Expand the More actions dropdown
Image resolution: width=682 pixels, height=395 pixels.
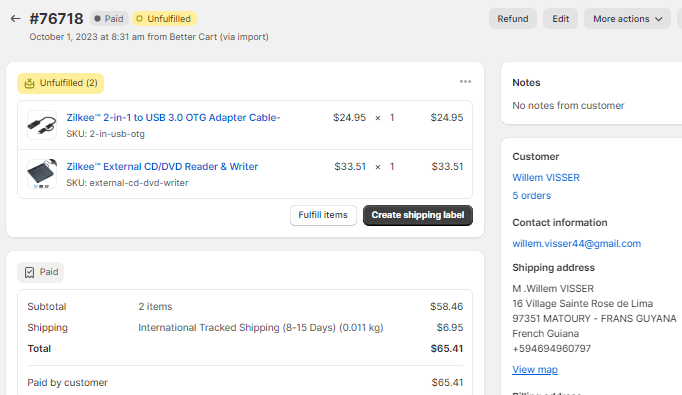coord(627,19)
